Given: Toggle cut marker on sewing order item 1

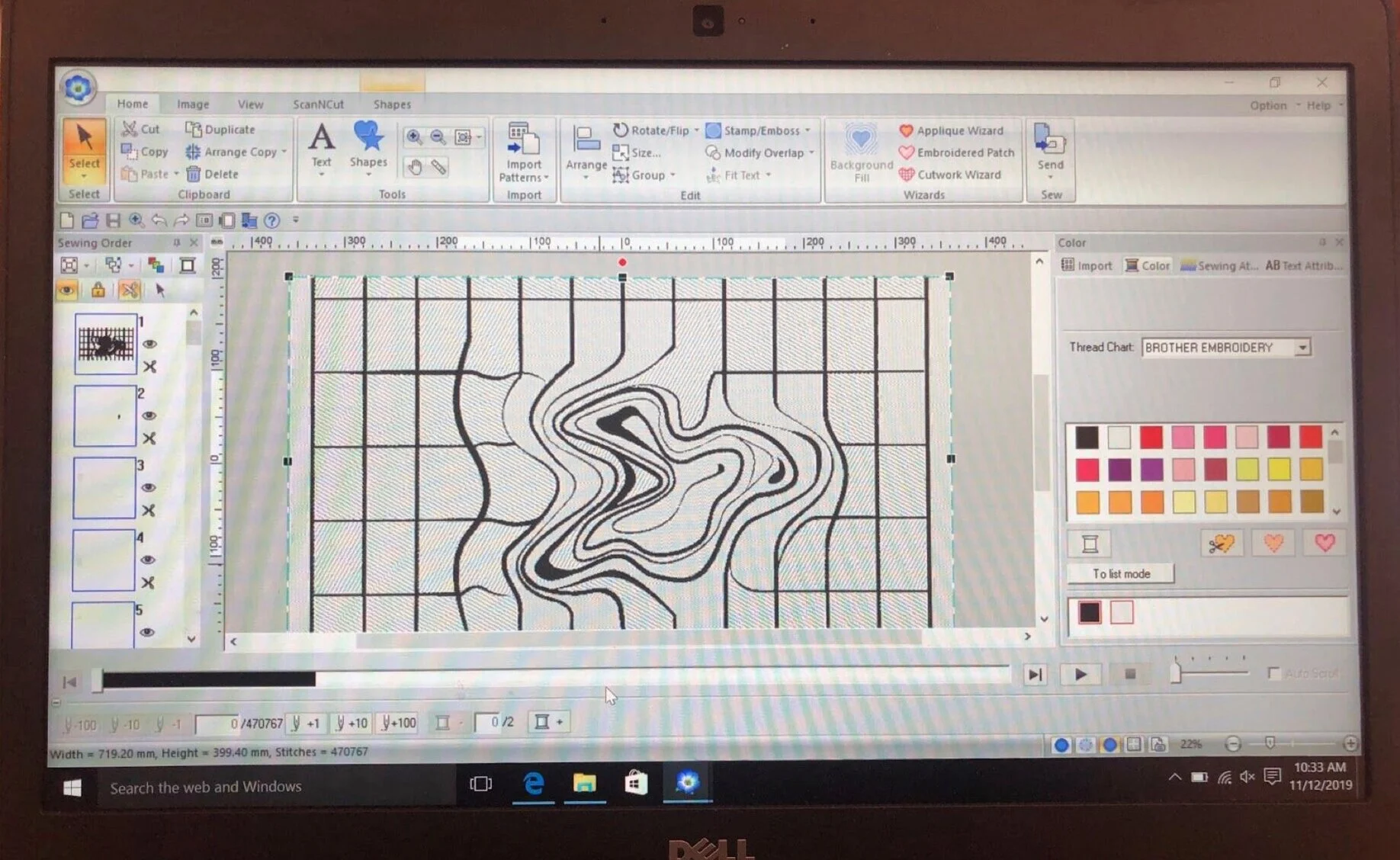Looking at the screenshot, I should click(149, 367).
